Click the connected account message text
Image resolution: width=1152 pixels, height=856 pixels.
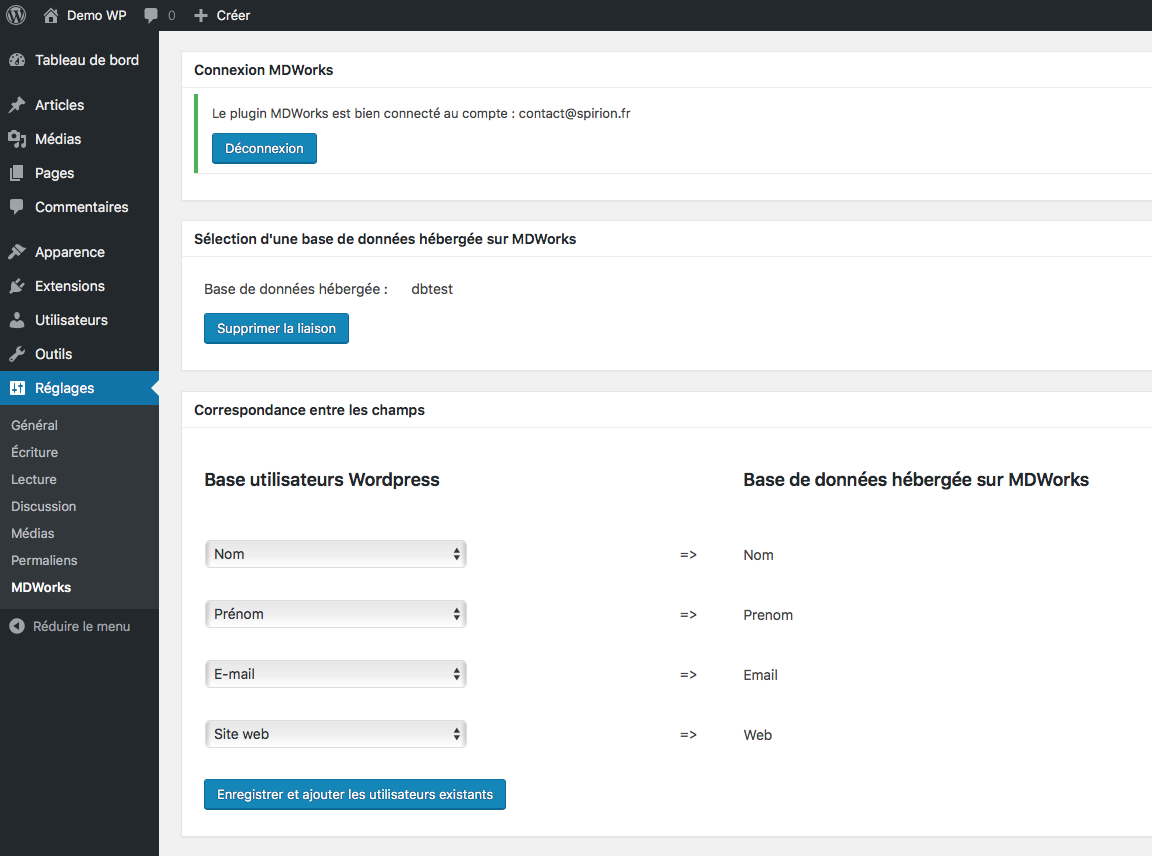pyautogui.click(x=421, y=113)
